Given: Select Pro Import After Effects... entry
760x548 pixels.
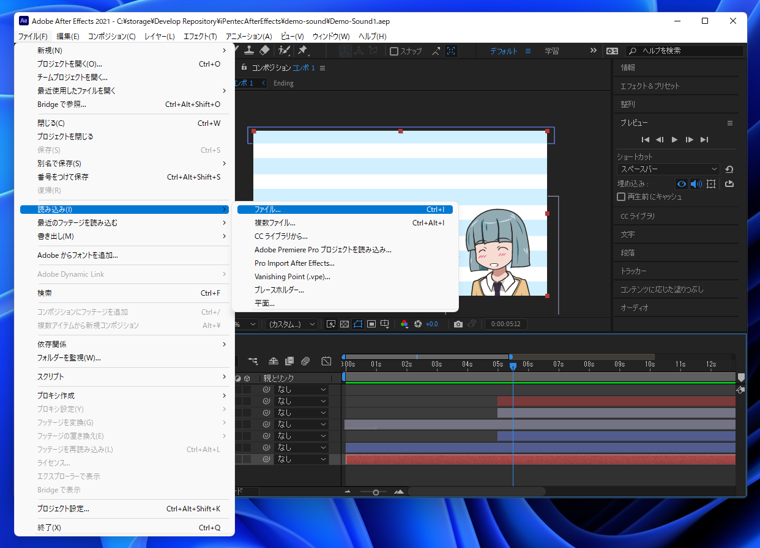Looking at the screenshot, I should coord(345,263).
